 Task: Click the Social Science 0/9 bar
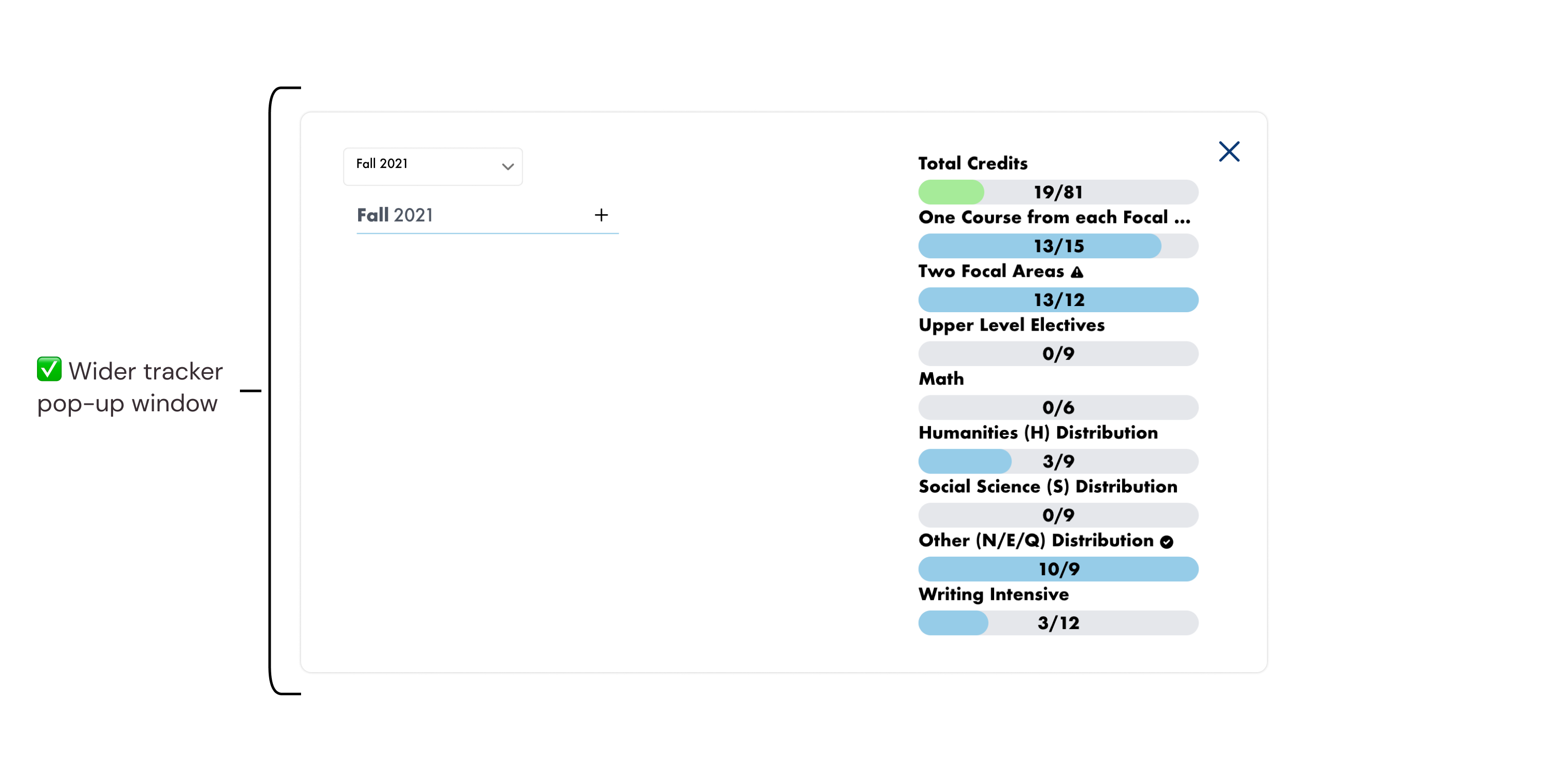(x=1057, y=515)
